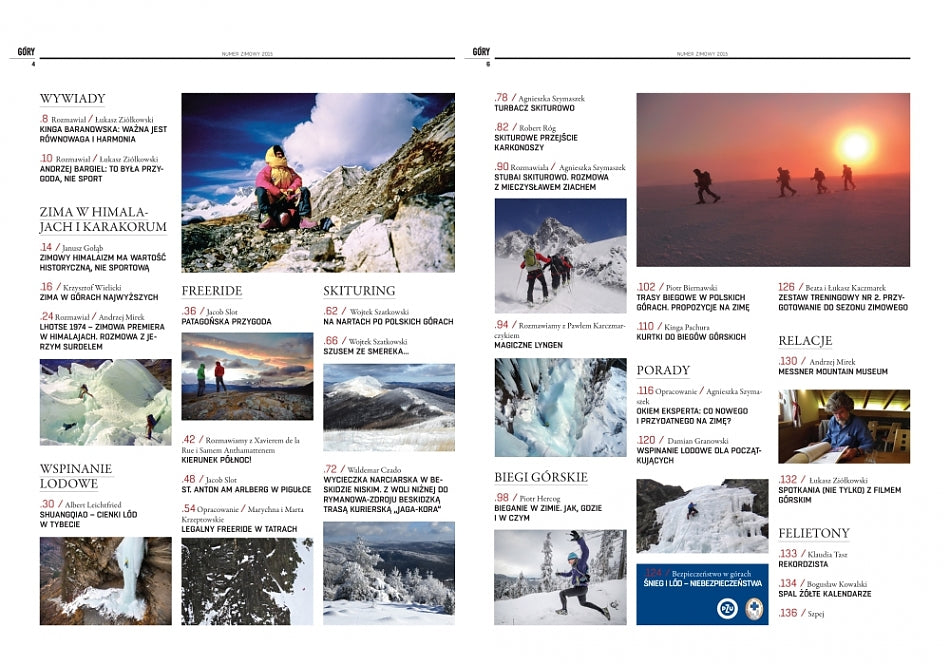Image resolution: width=950 pixels, height=665 pixels.
Task: Click the GÓRY logo on left page
Action: 26,51
